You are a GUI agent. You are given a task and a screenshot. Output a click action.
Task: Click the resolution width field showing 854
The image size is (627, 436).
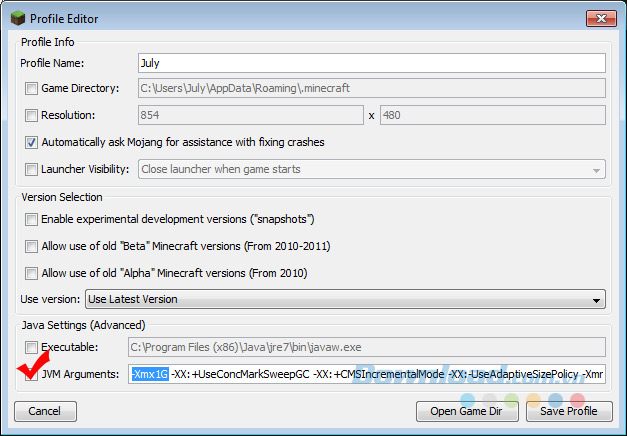coord(251,115)
